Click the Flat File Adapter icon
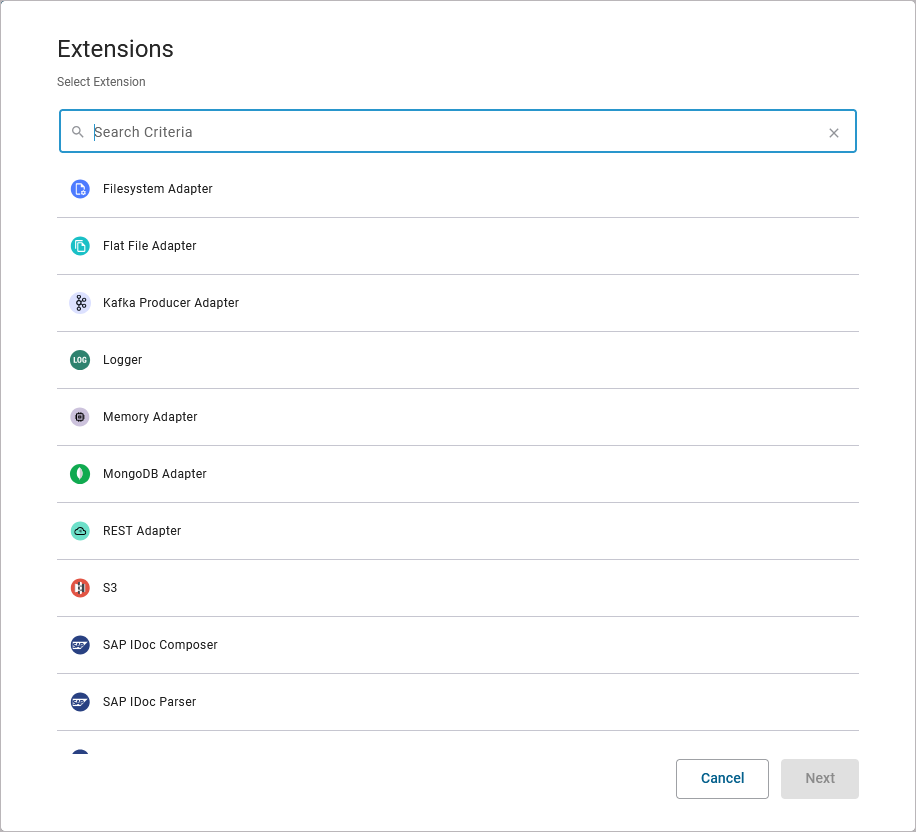The width and height of the screenshot is (916, 832). 80,246
